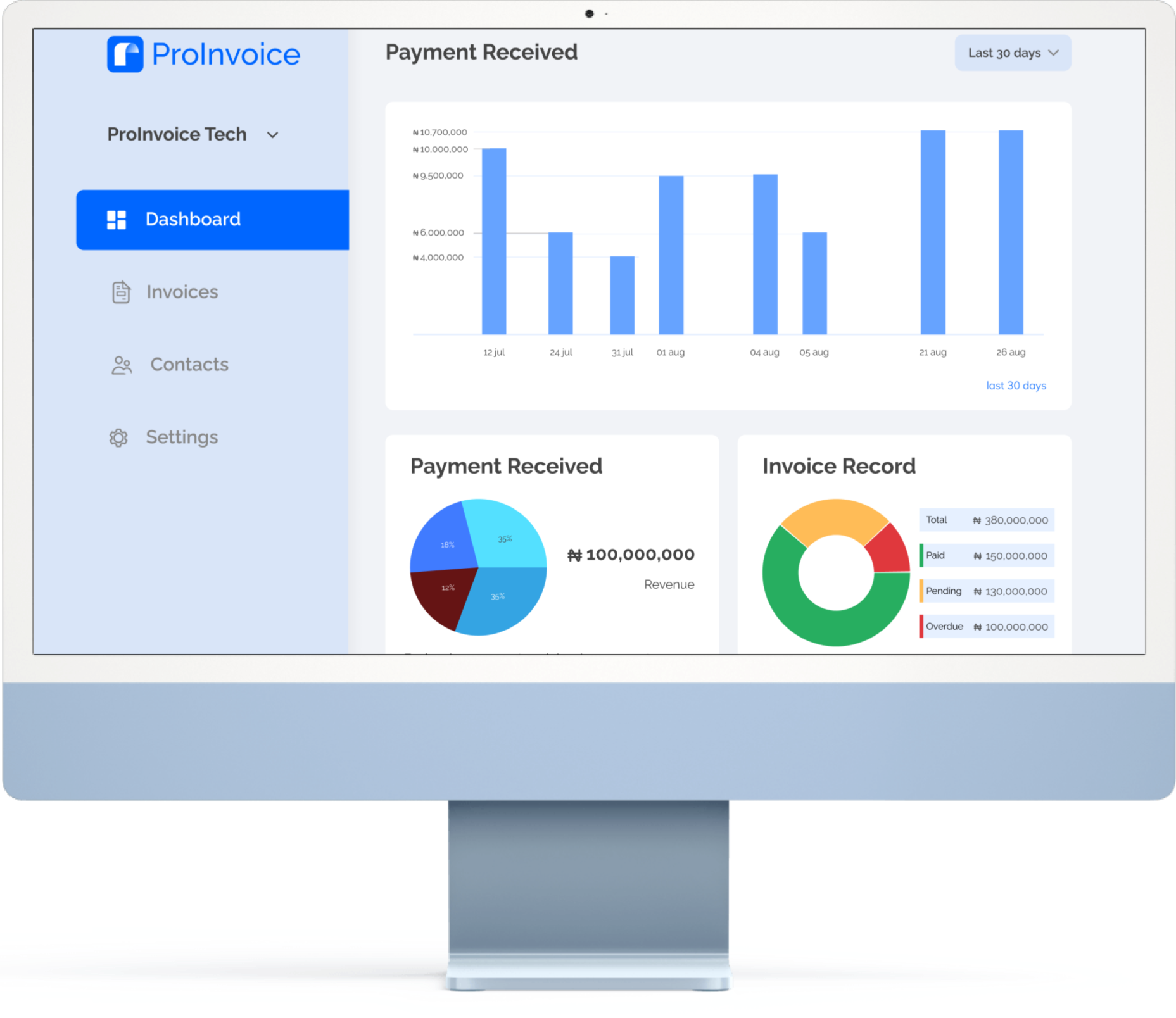Click the Invoices document icon
The image size is (1176, 1018).
121,292
